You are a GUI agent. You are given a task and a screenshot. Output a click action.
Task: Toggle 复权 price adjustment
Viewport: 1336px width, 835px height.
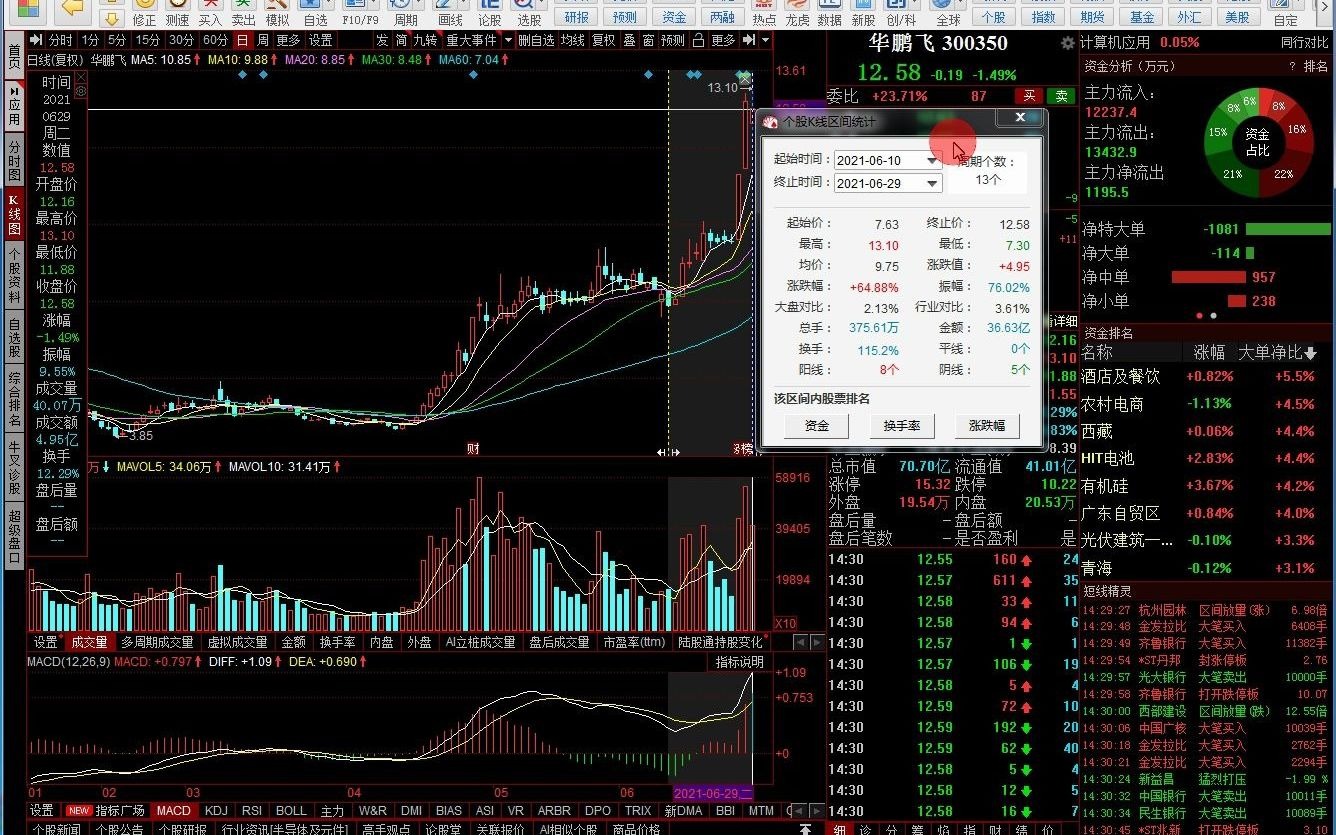point(604,40)
